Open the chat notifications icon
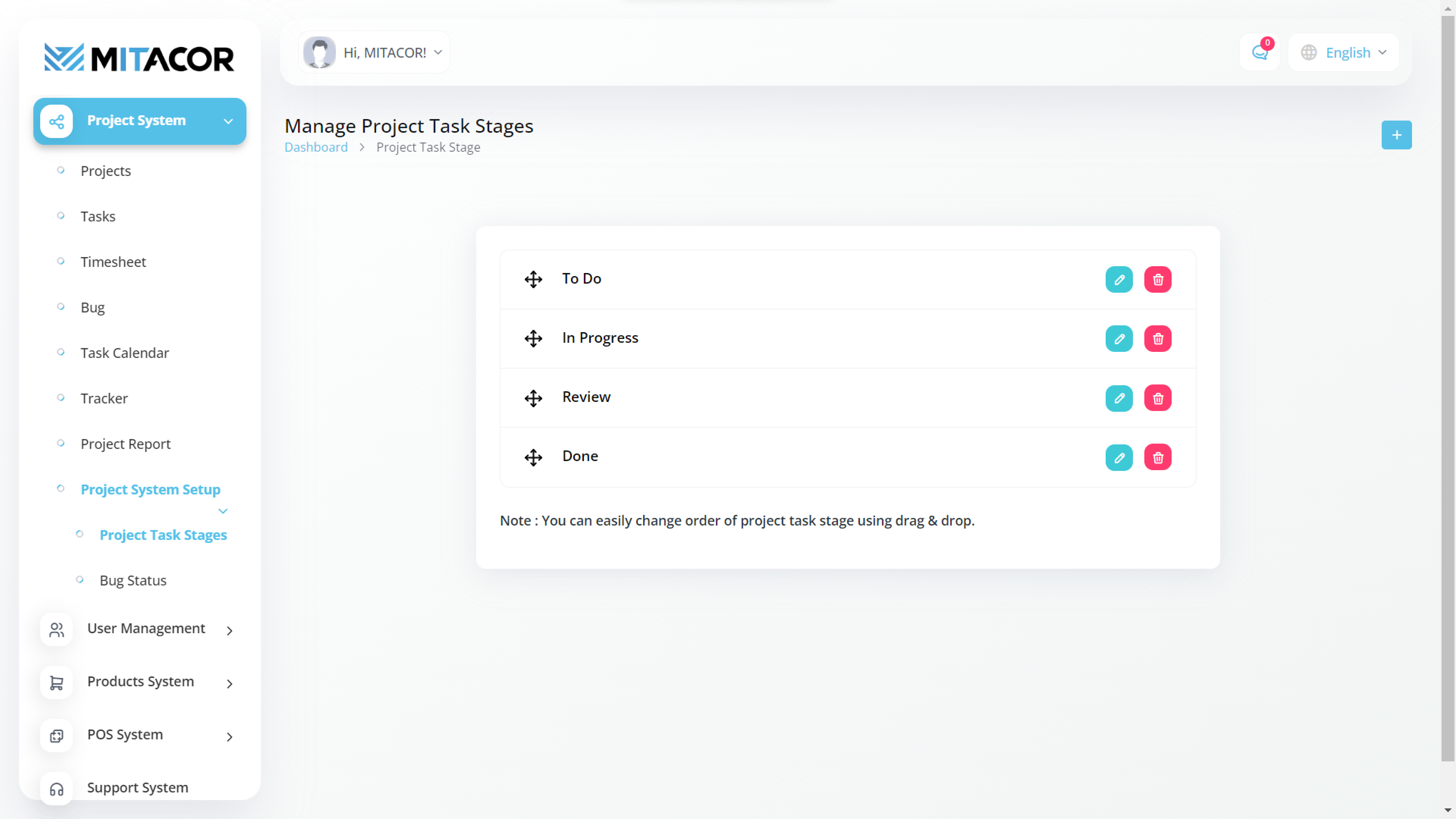The image size is (1456, 819). tap(1260, 53)
